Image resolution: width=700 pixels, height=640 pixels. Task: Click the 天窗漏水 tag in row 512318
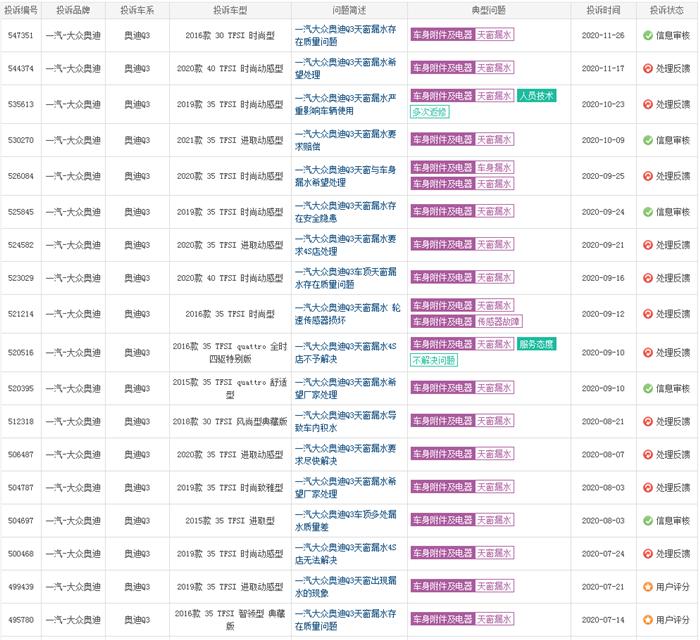pos(494,420)
